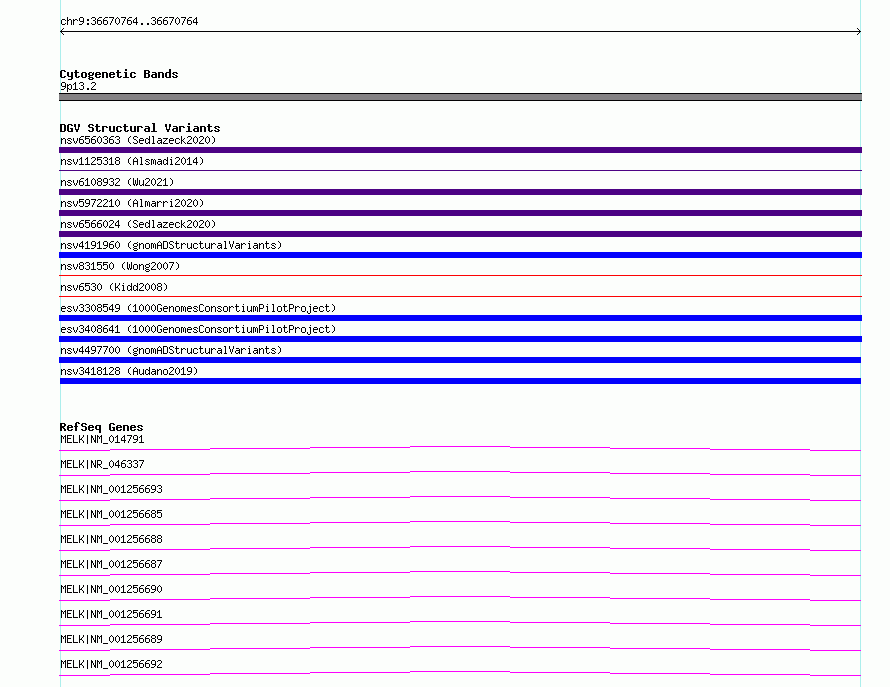Select the 9p13.2 band label
890x687 pixels.
coord(78,86)
